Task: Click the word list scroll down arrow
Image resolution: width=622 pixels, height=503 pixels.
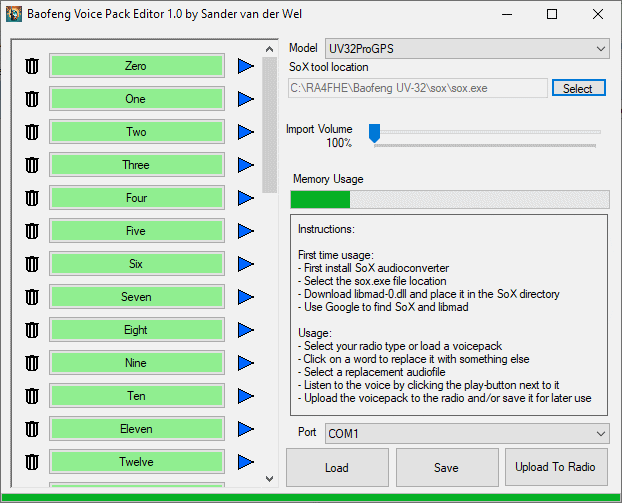Action: (269, 479)
